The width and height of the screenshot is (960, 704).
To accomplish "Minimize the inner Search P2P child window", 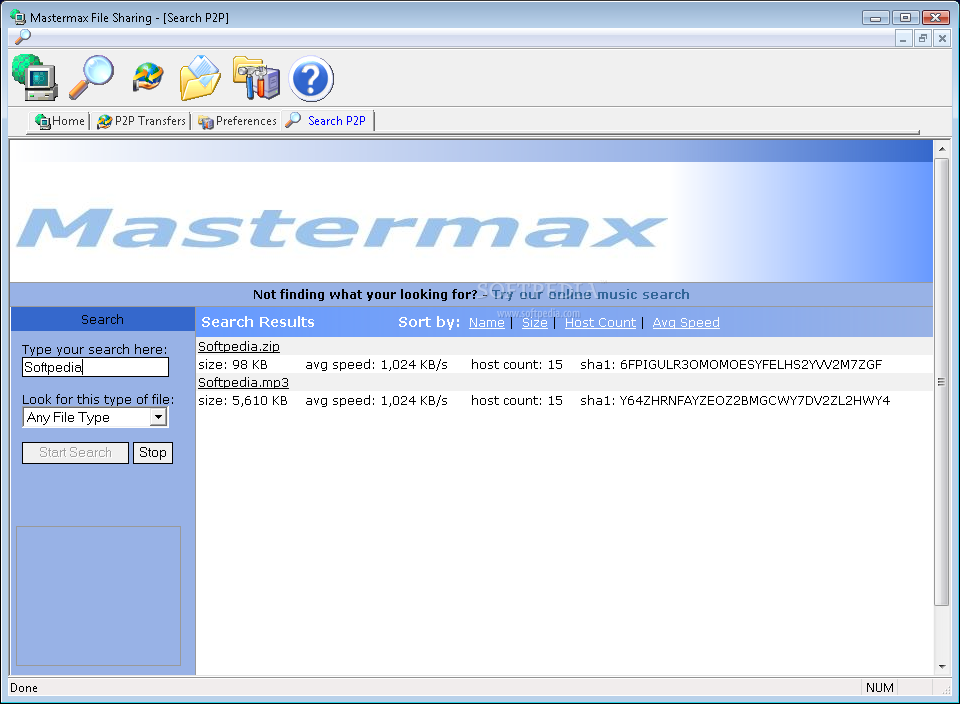I will (903, 39).
